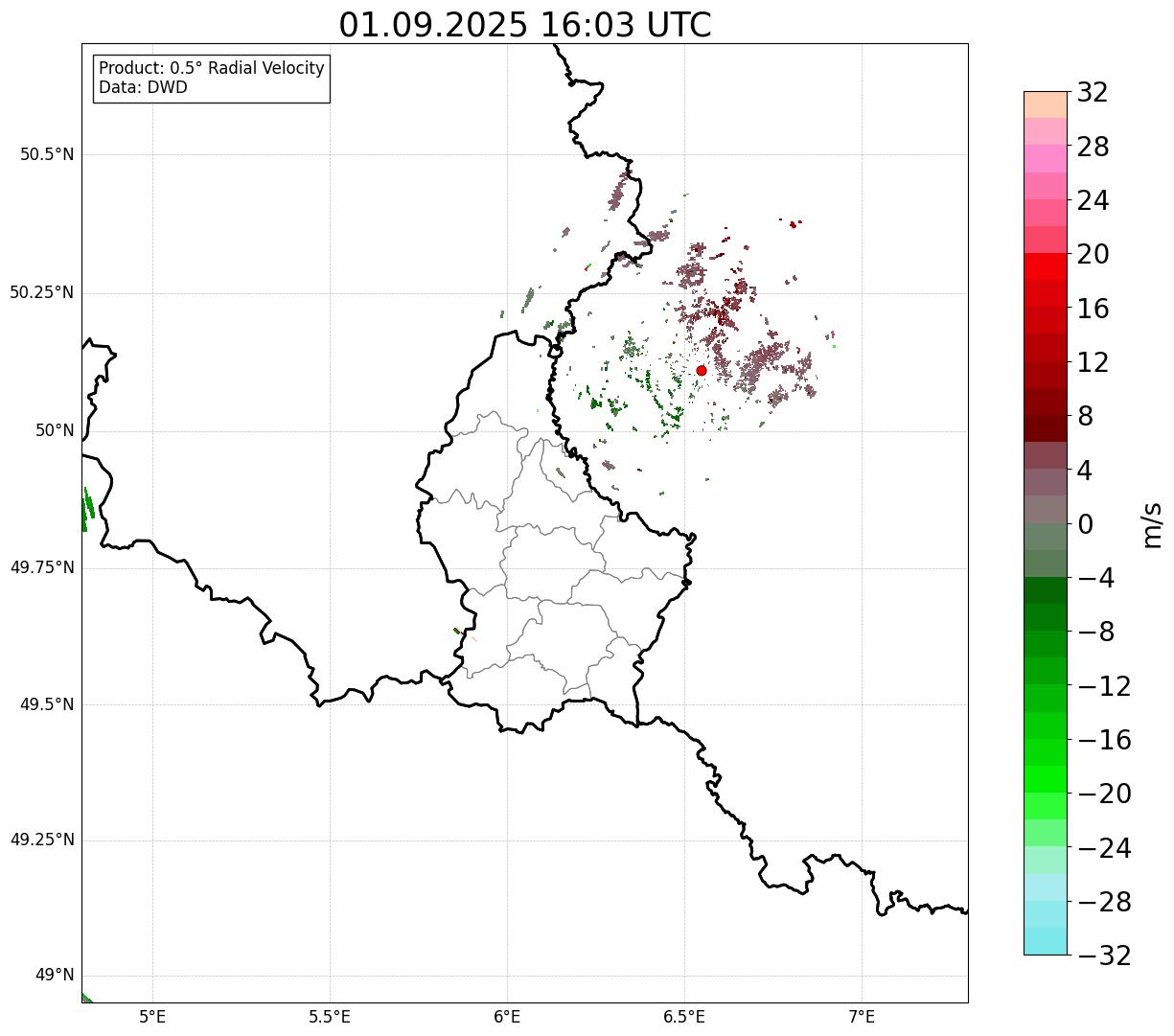Click the 50.25°N latitude label
Viewport: 1174px width, 1036px height.
click(x=41, y=292)
